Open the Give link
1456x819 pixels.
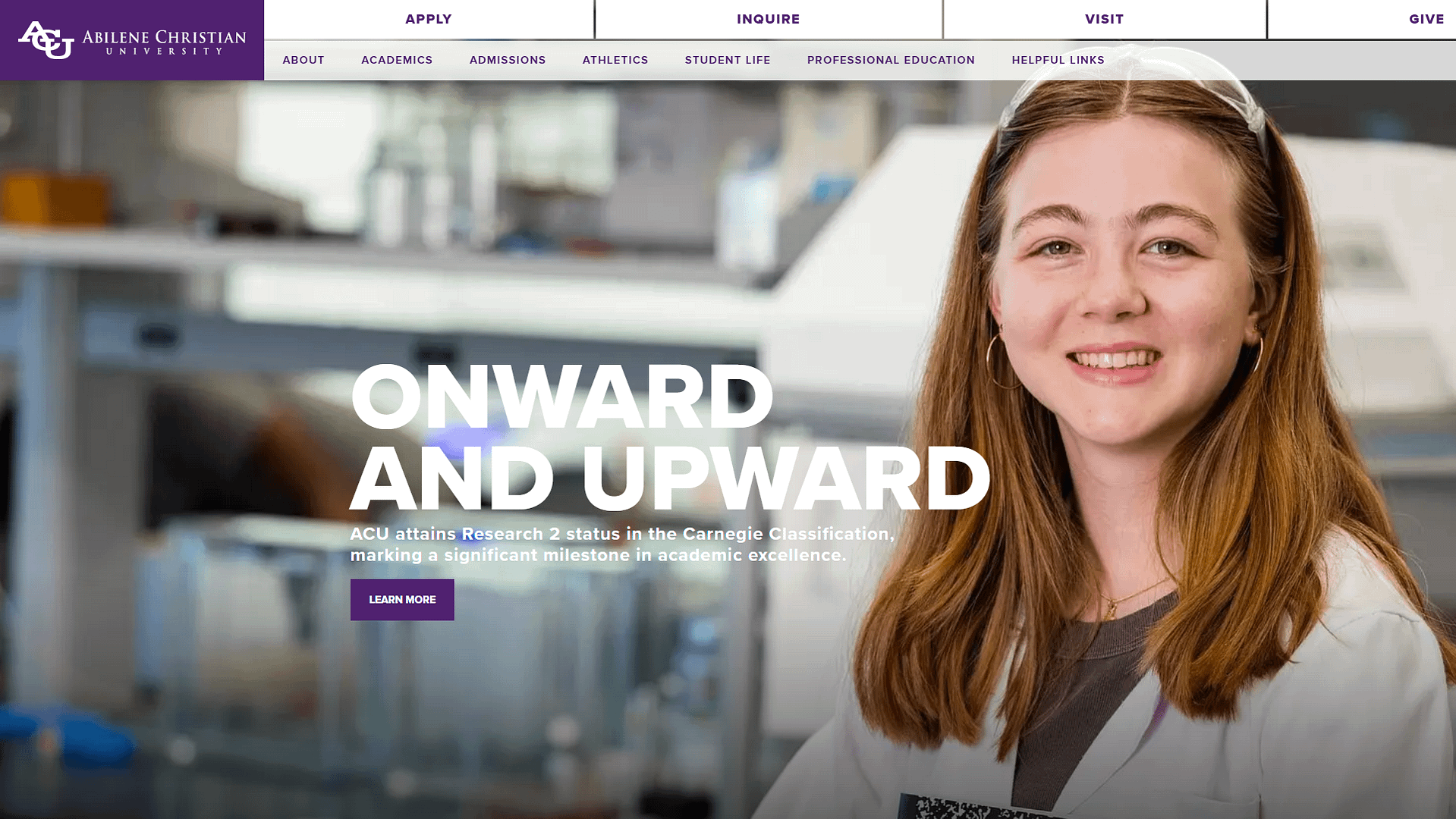[x=1426, y=19]
